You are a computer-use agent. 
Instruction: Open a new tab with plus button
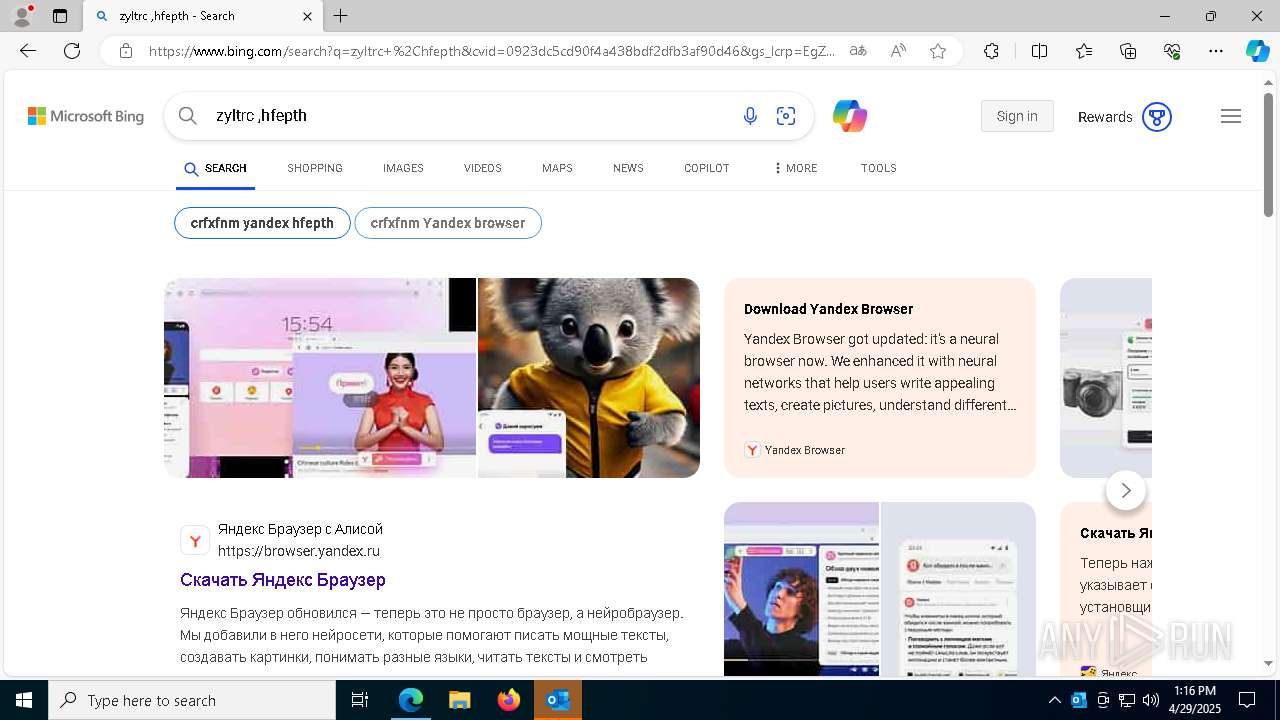click(341, 16)
